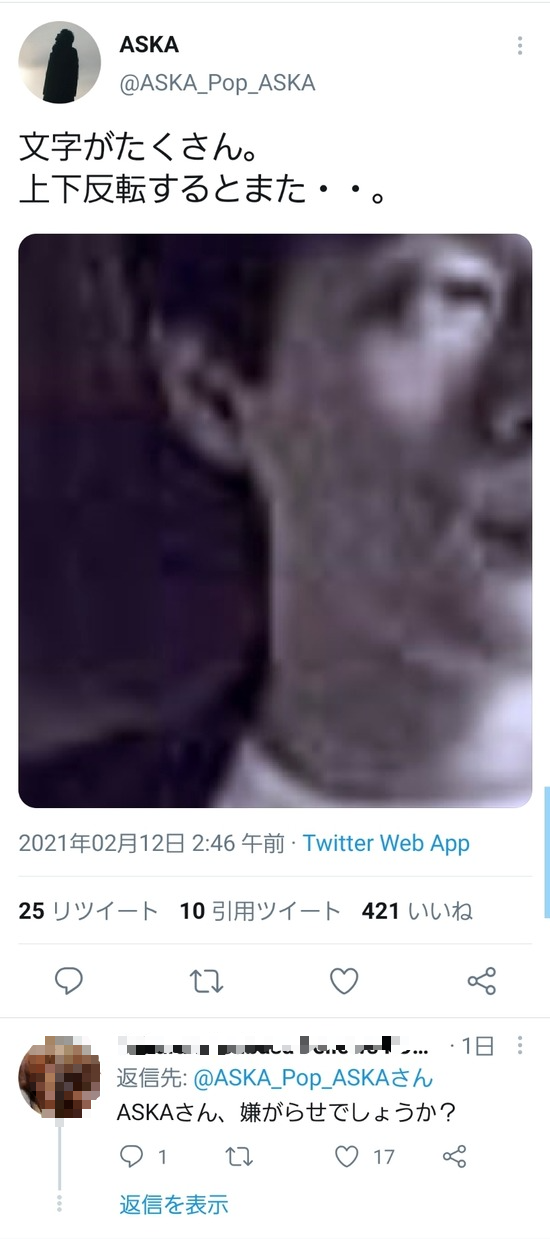
Task: Click the blue scrollbar on right edge
Action: coord(546,852)
